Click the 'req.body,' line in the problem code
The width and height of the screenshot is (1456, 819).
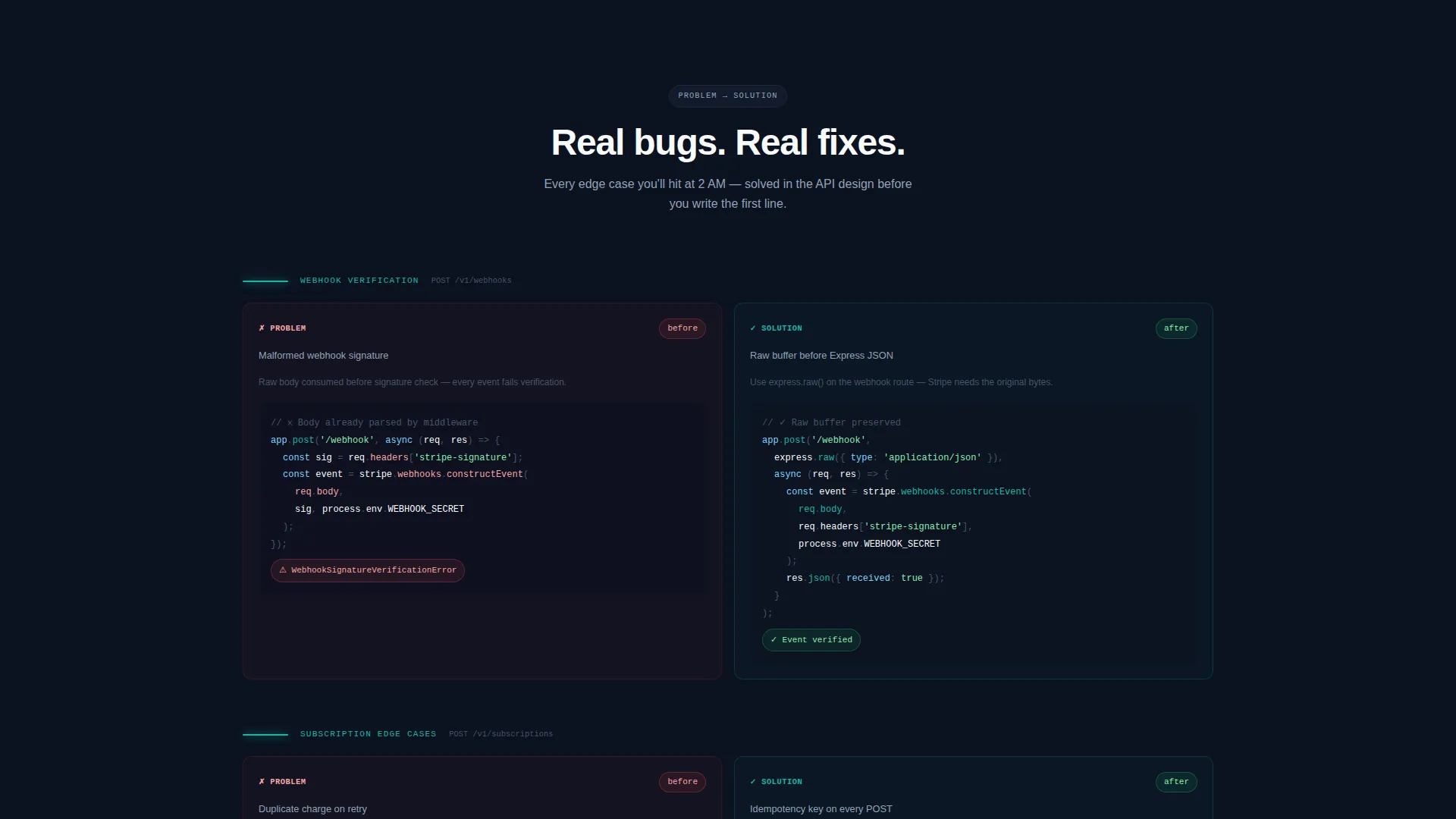pos(319,492)
